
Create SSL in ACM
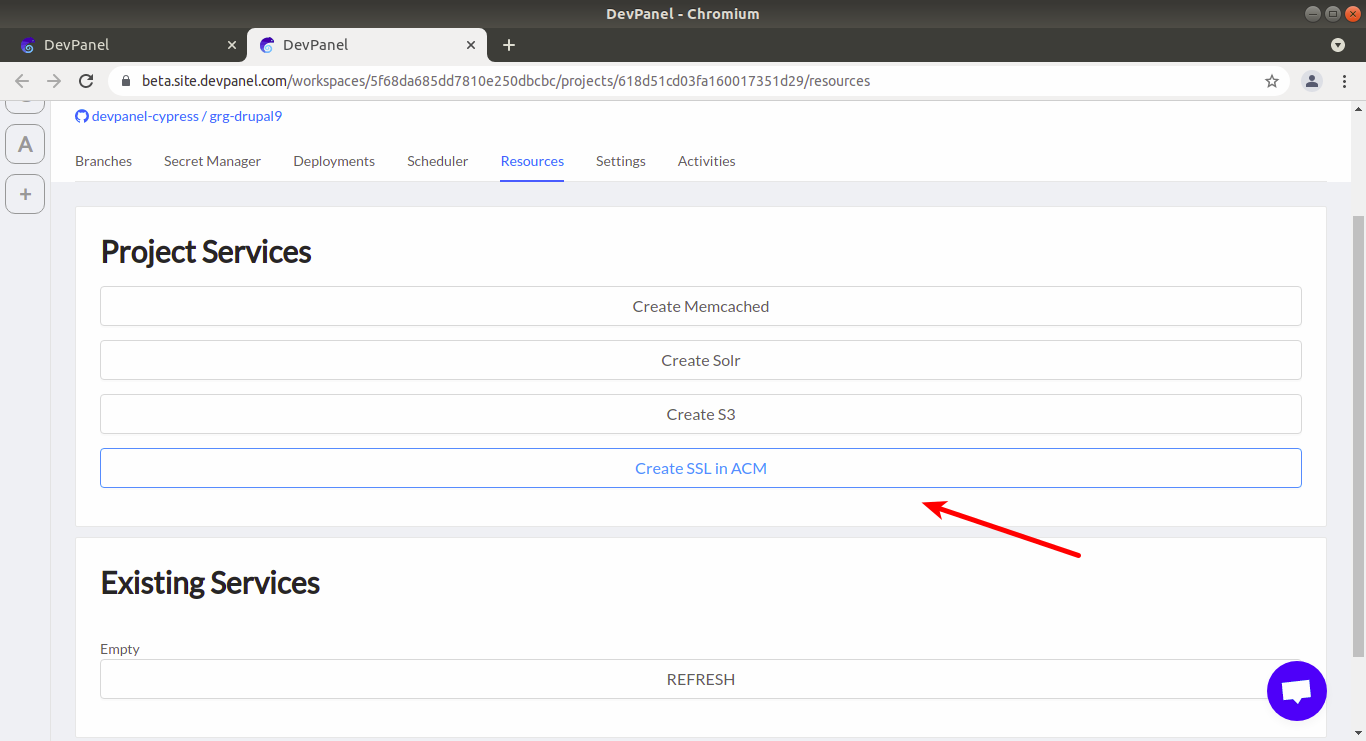click(x=700, y=467)
